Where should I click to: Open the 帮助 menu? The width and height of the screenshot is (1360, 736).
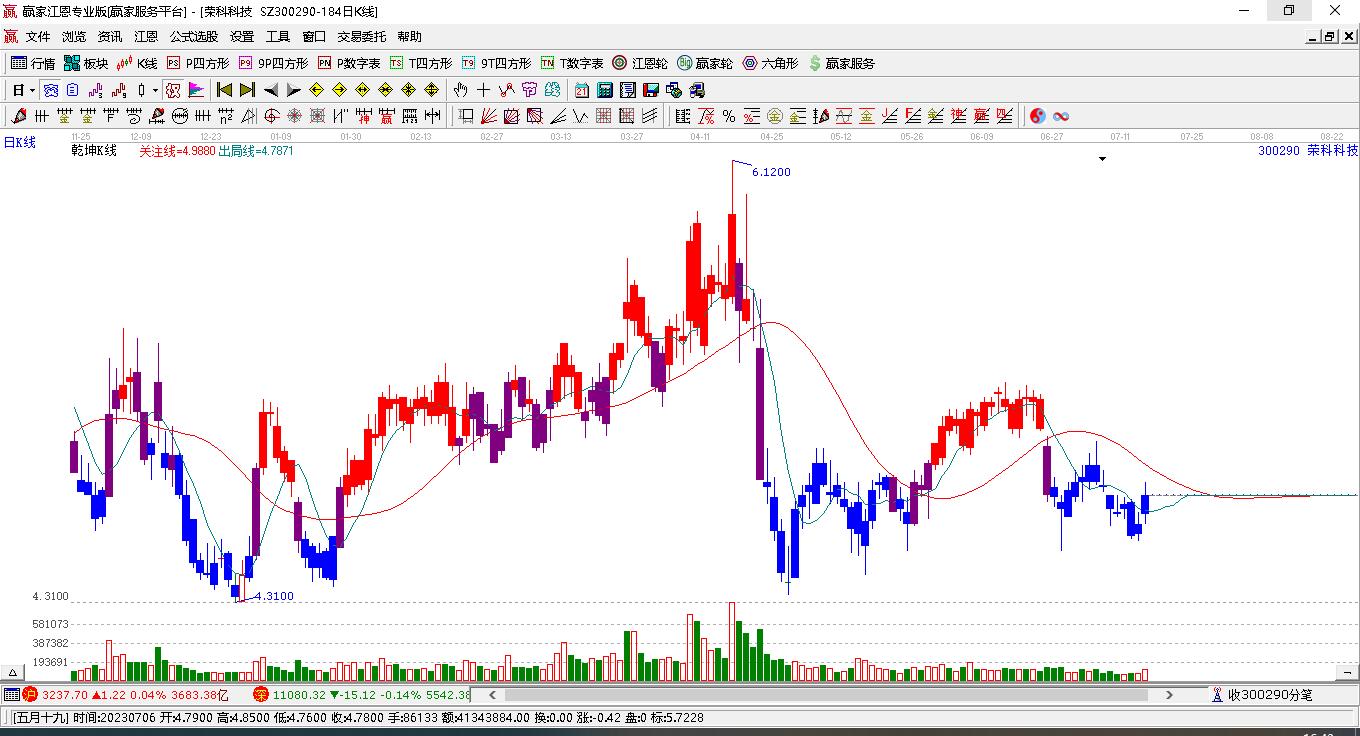point(410,37)
